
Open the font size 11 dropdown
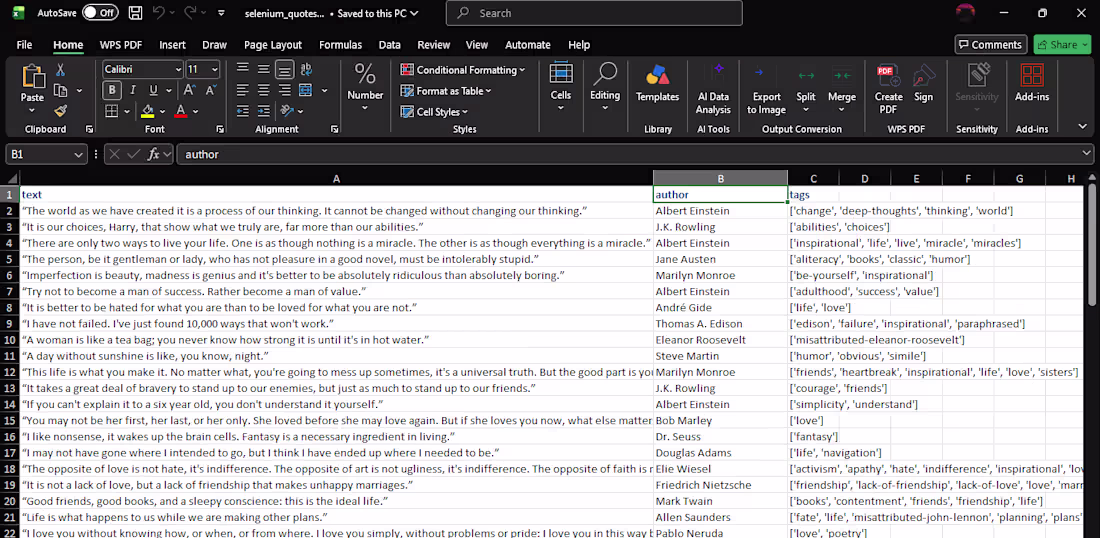click(214, 69)
